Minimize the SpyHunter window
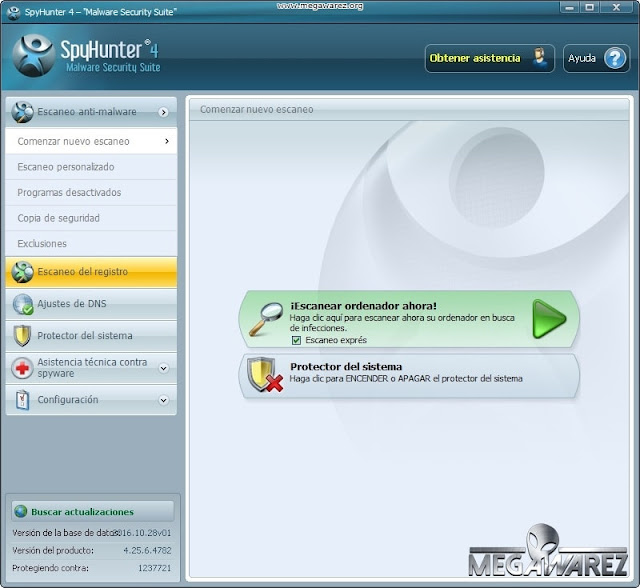640x588 pixels. [x=569, y=7]
